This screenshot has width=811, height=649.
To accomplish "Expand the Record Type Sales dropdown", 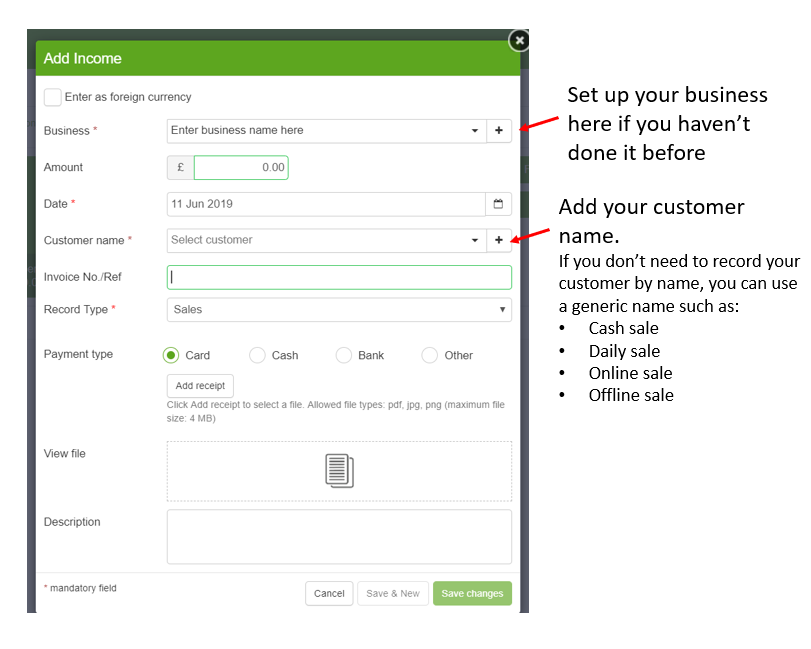I will click(339, 310).
